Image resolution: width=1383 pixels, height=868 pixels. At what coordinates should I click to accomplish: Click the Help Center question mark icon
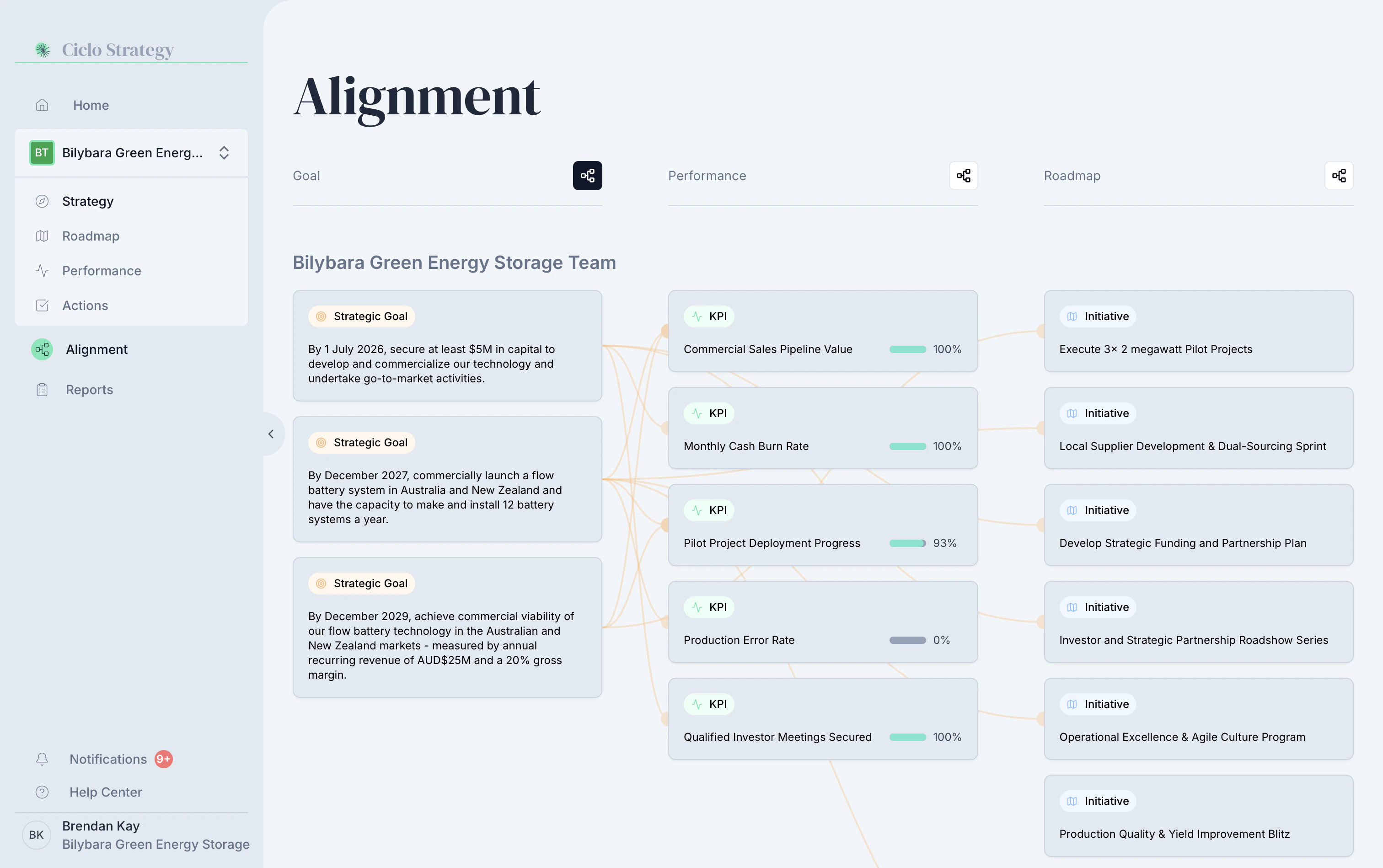42,792
